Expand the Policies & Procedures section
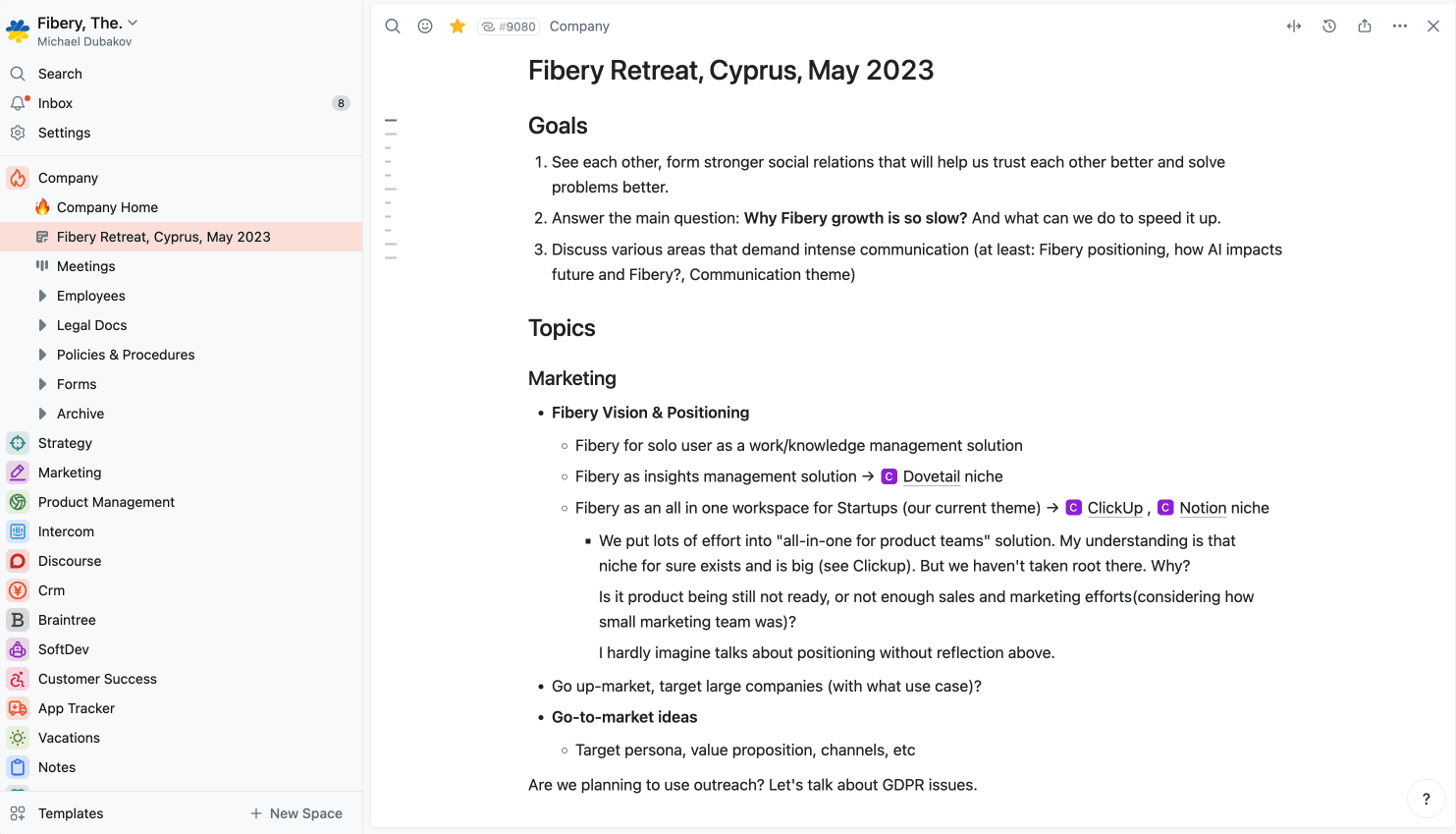Screen dimensions: 1456x834 42,355
